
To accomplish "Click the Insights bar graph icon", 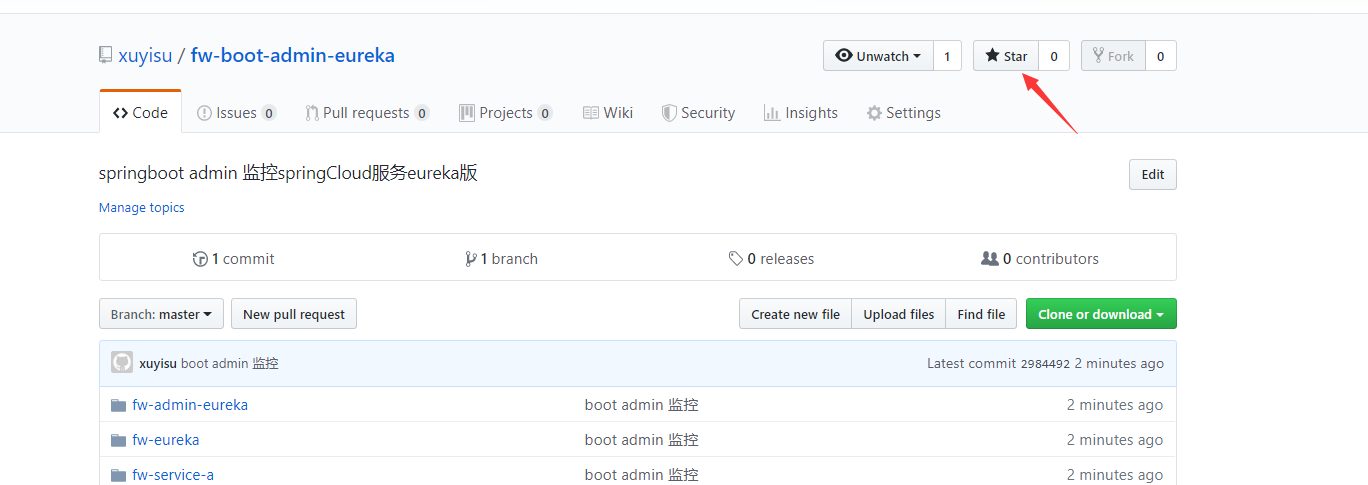I will (772, 113).
